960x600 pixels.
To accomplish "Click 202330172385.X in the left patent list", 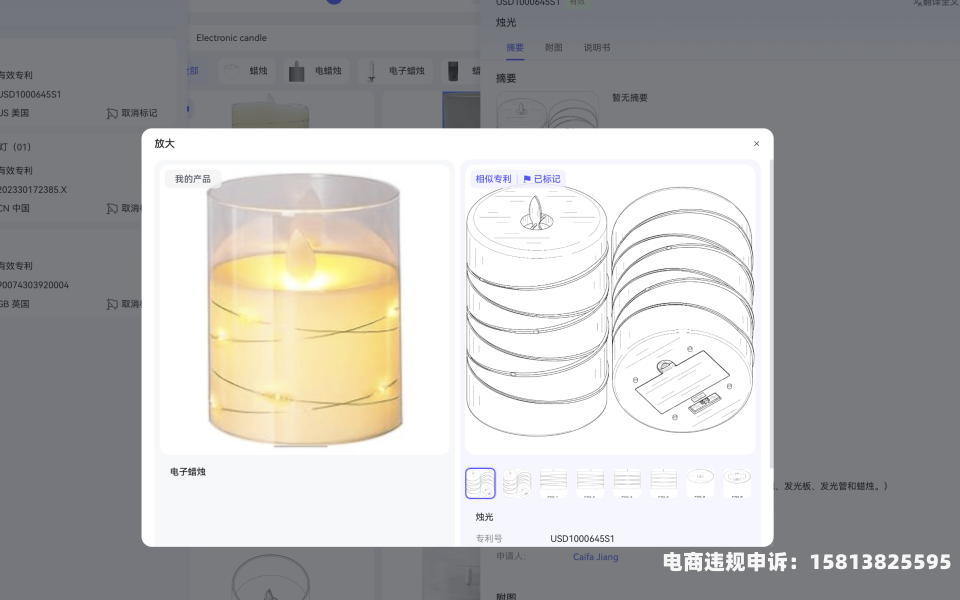I will coord(32,189).
